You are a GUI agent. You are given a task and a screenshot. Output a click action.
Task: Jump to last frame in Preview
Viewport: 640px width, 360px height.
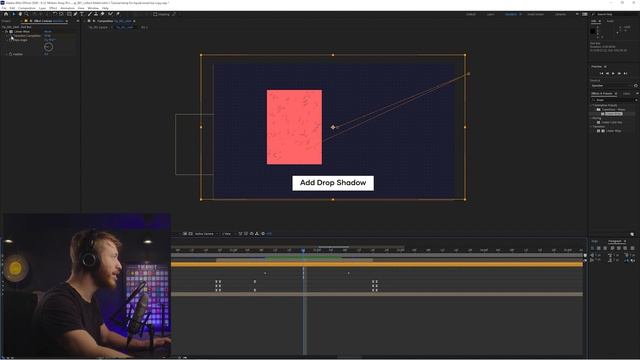coord(625,73)
